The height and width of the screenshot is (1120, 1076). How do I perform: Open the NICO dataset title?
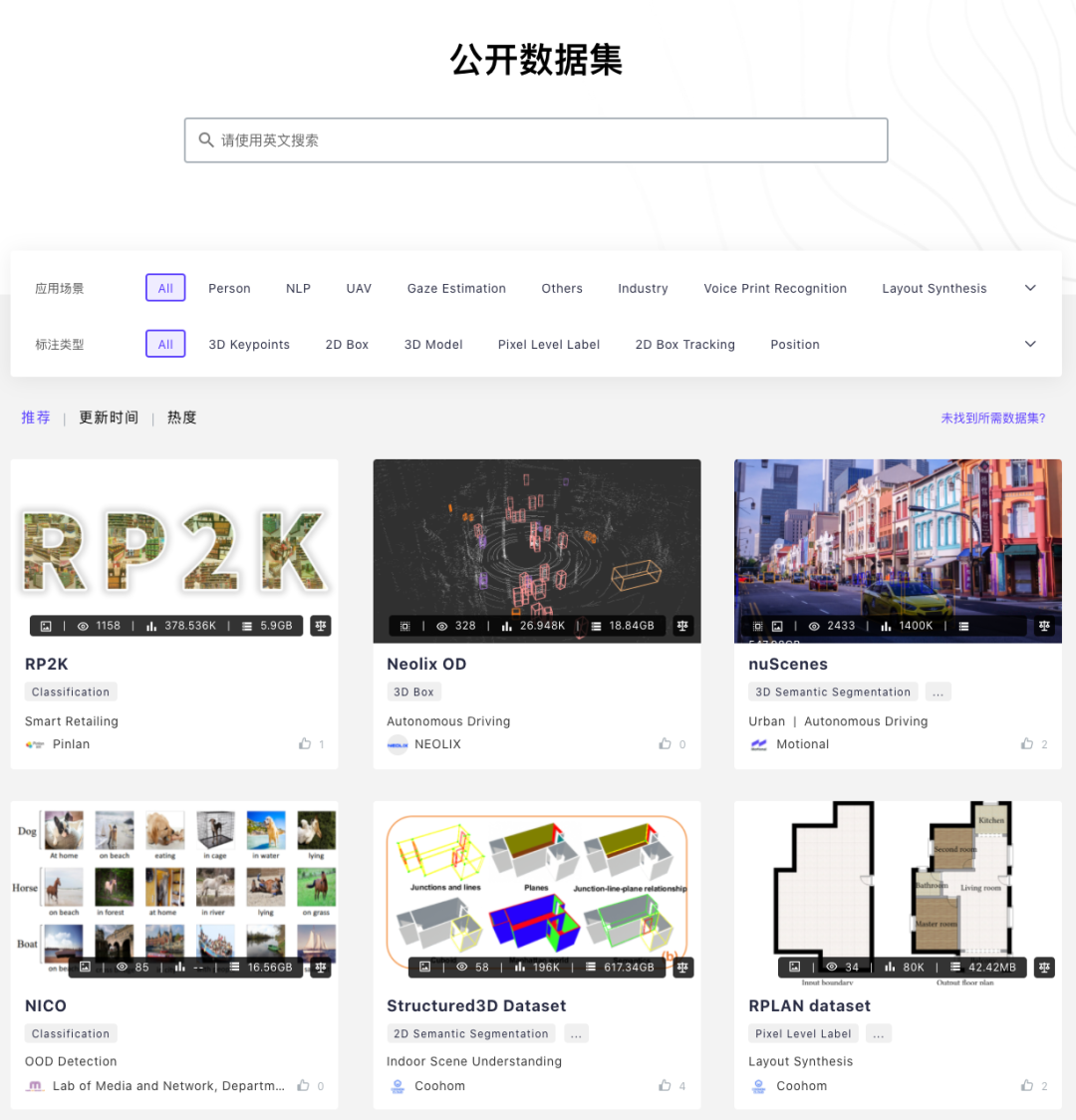[x=46, y=1005]
